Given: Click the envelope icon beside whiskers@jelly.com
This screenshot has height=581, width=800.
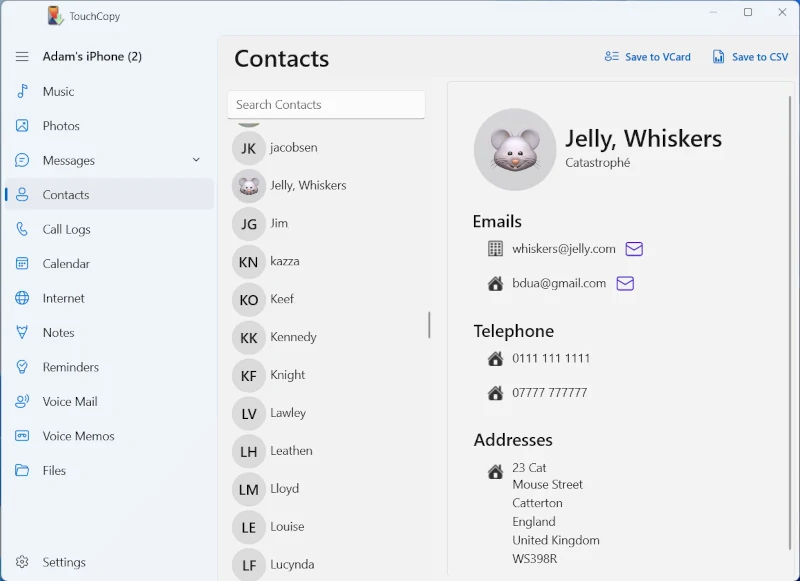Looking at the screenshot, I should (x=634, y=249).
